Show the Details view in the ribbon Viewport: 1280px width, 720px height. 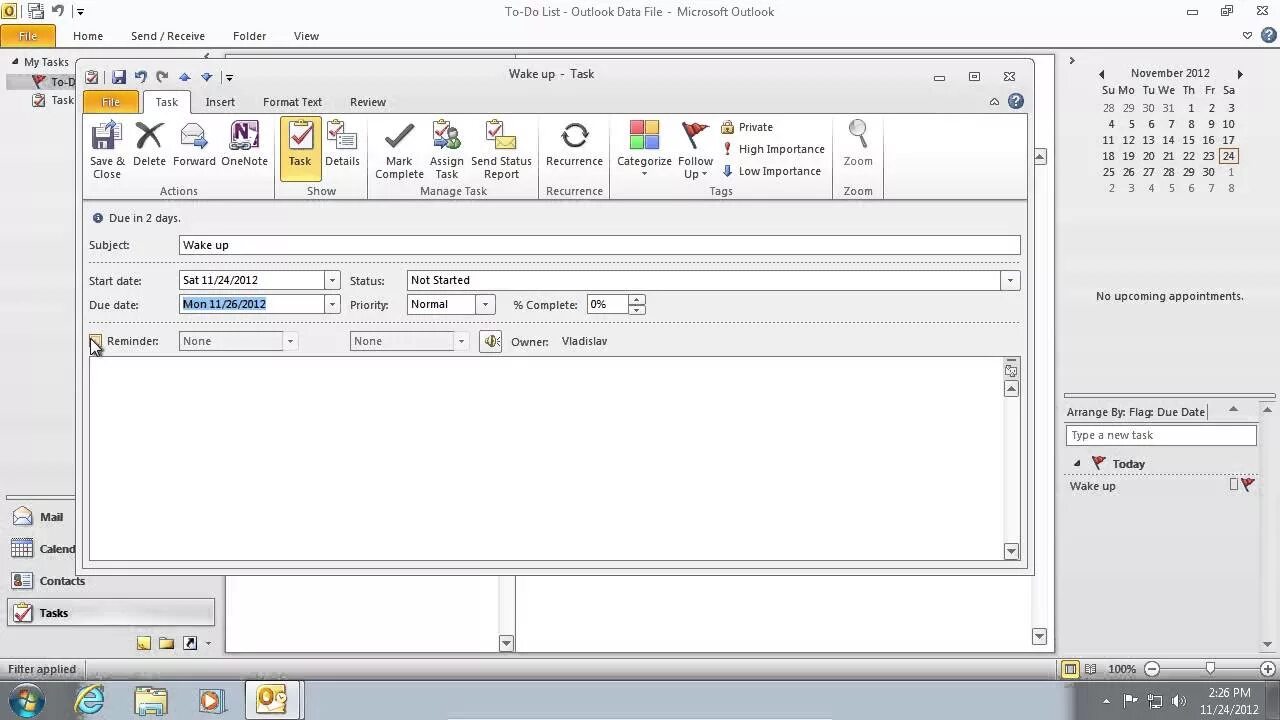pyautogui.click(x=342, y=144)
